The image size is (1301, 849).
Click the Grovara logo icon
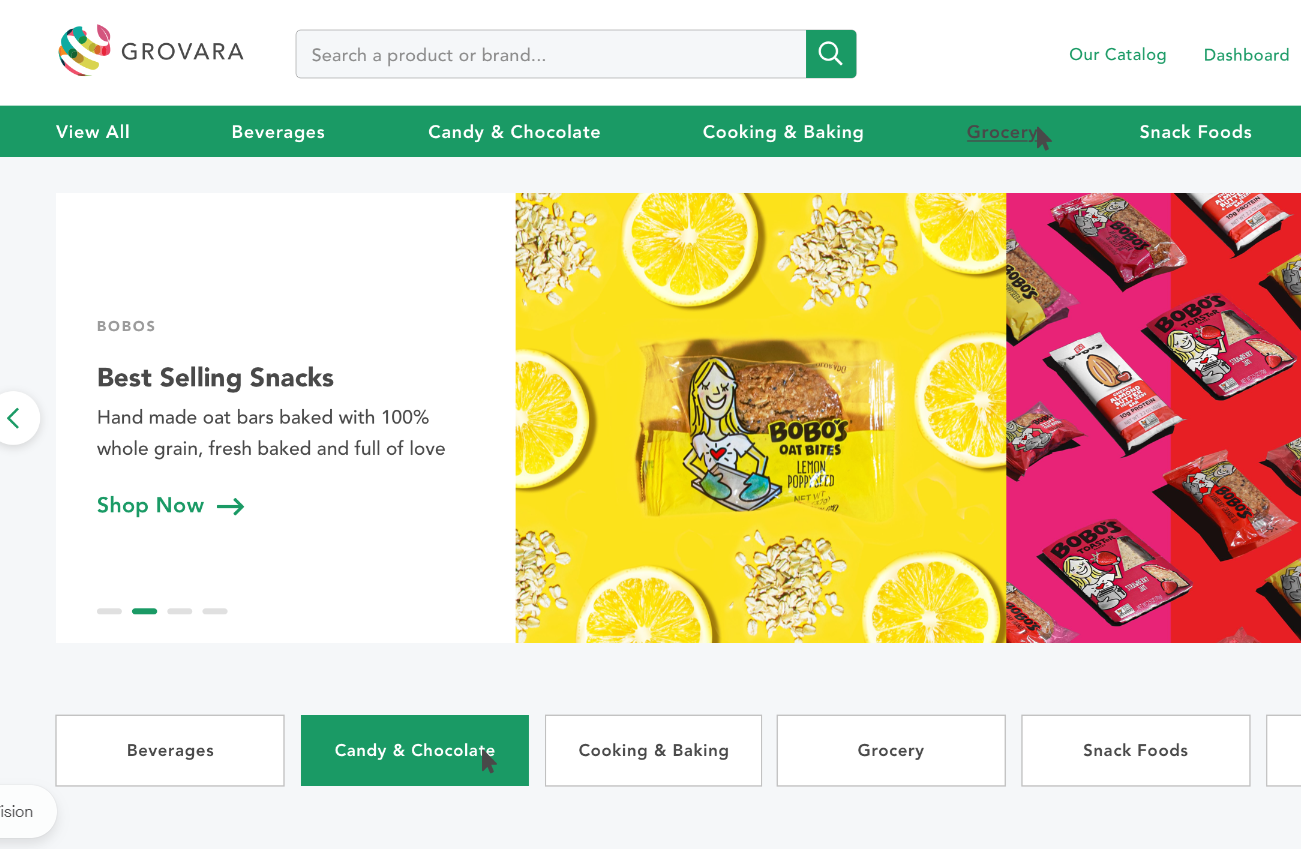pyautogui.click(x=85, y=51)
